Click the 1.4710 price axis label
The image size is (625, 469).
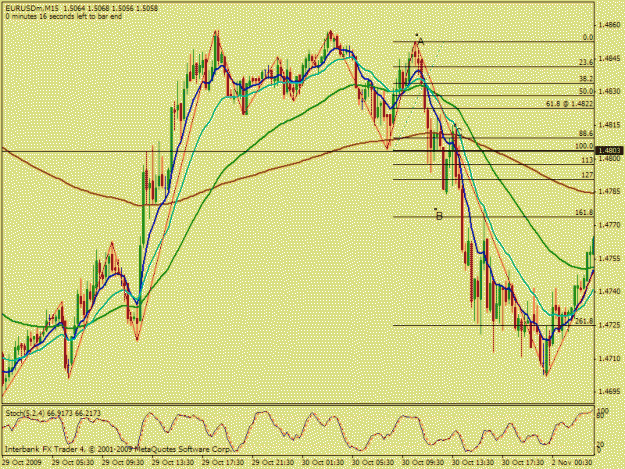(610, 359)
